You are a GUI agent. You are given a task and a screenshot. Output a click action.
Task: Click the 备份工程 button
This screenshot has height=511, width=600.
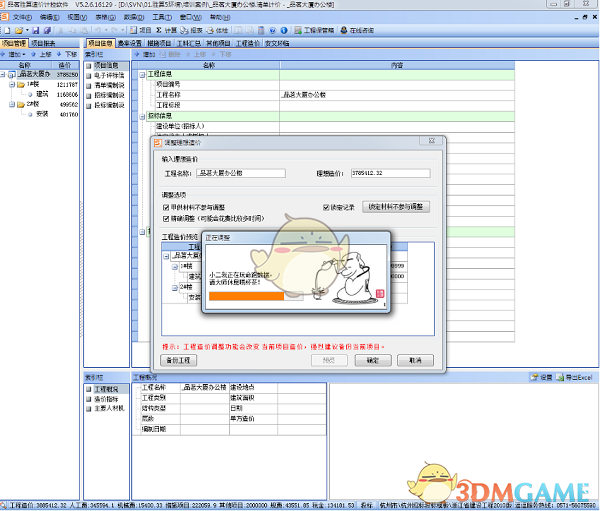178,360
